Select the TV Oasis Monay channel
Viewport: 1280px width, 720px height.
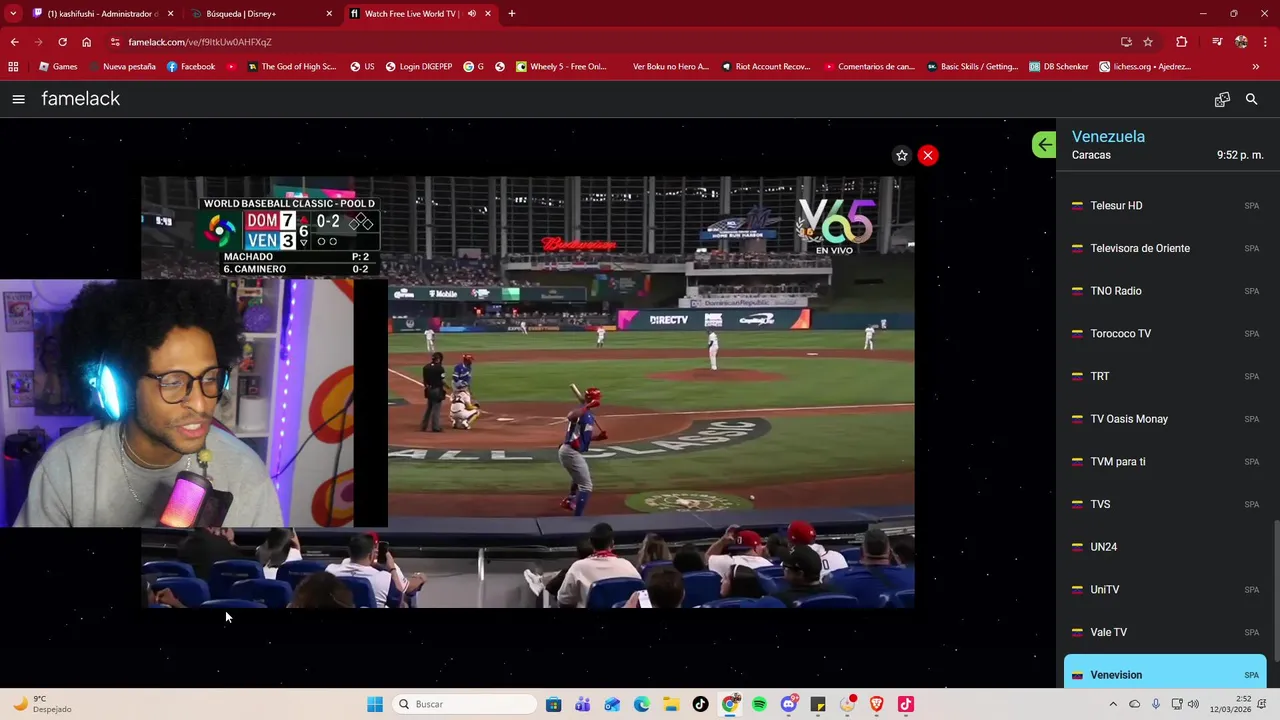pyautogui.click(x=1165, y=419)
